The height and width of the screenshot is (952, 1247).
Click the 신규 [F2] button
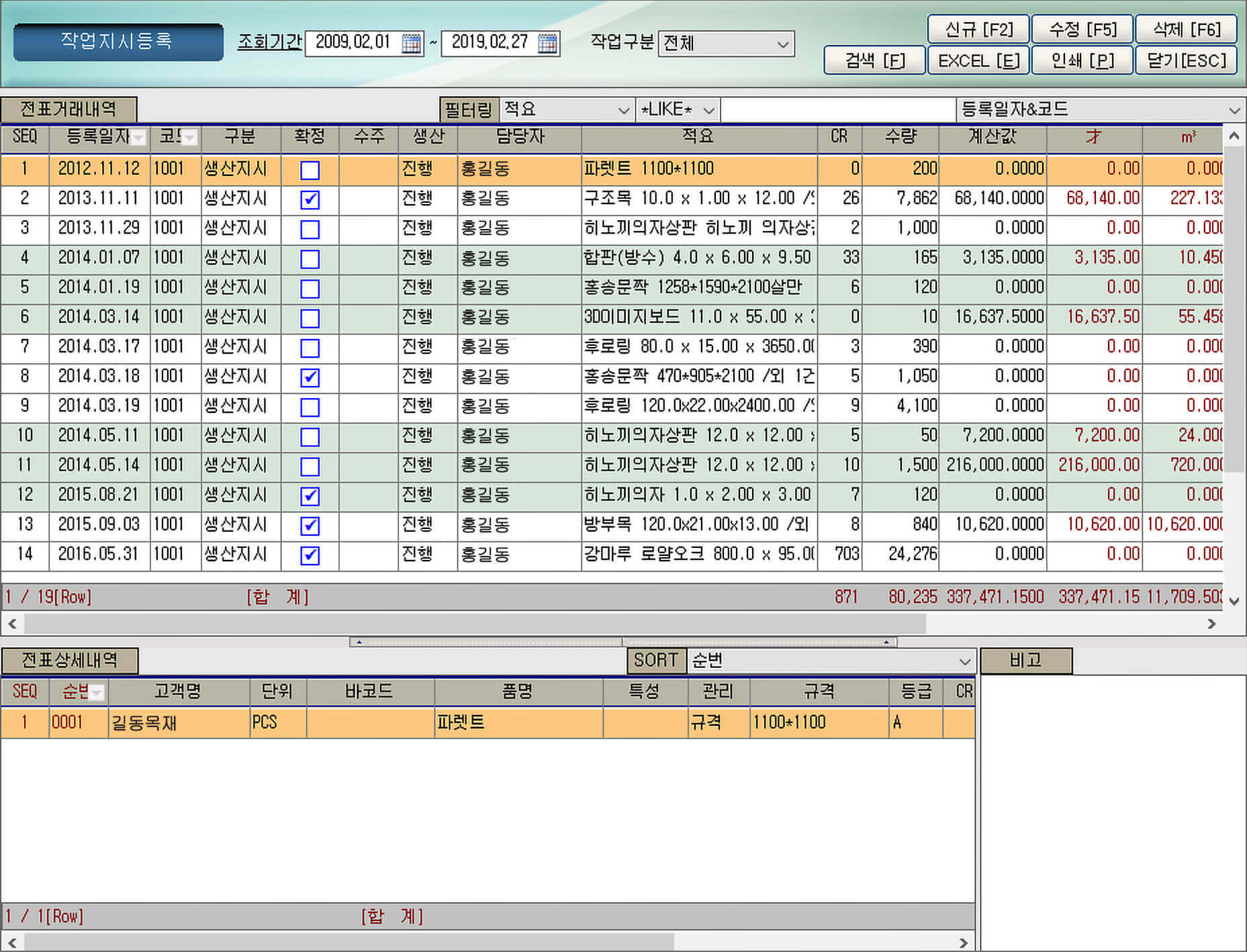pos(978,29)
